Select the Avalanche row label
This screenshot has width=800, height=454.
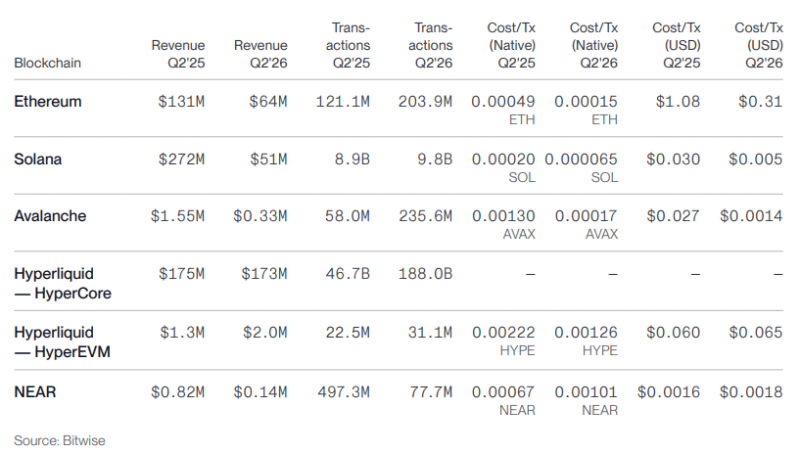(50, 216)
